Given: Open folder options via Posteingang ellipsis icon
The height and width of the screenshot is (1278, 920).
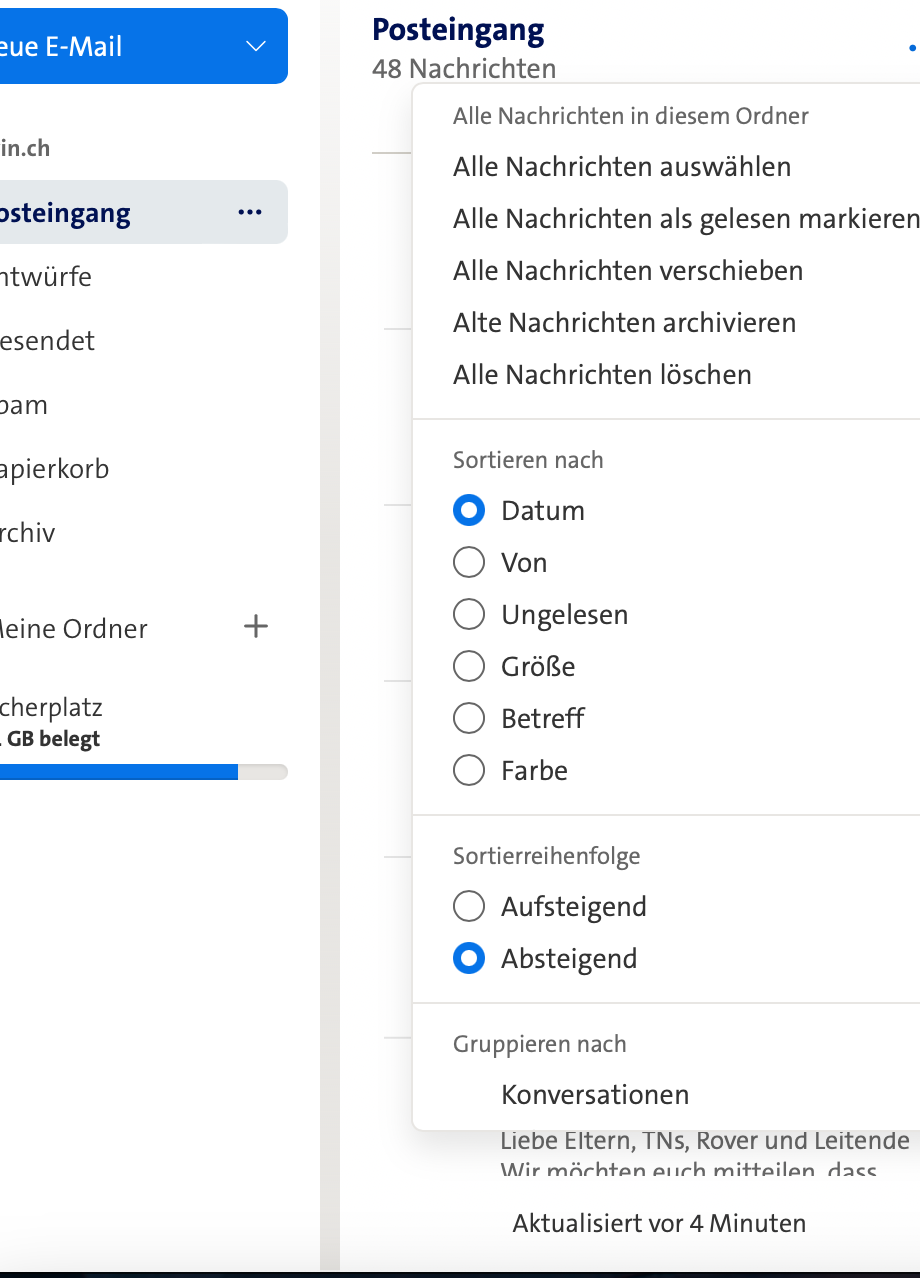Looking at the screenshot, I should pos(249,212).
